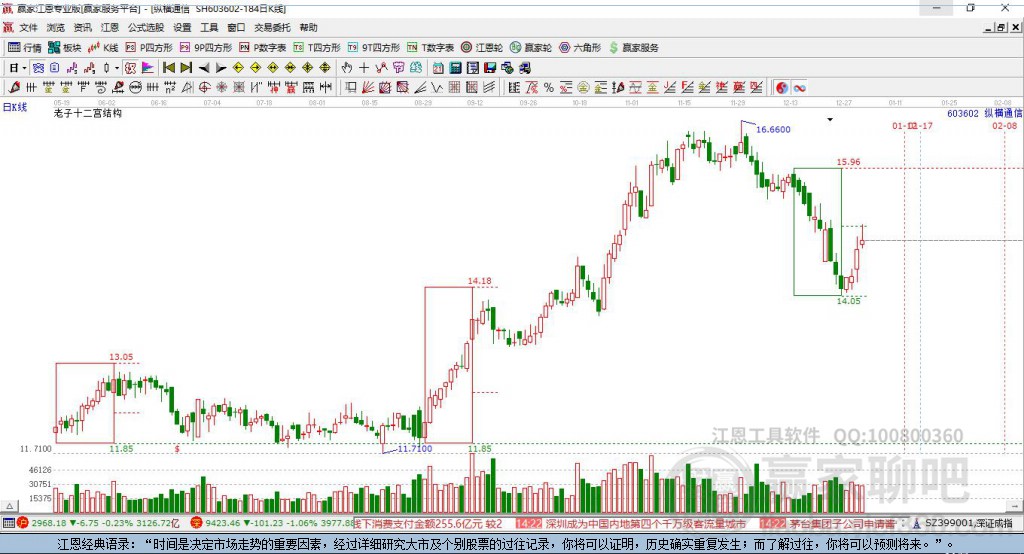
Task: Click the floppy disk save icon
Action: pos(489,68)
